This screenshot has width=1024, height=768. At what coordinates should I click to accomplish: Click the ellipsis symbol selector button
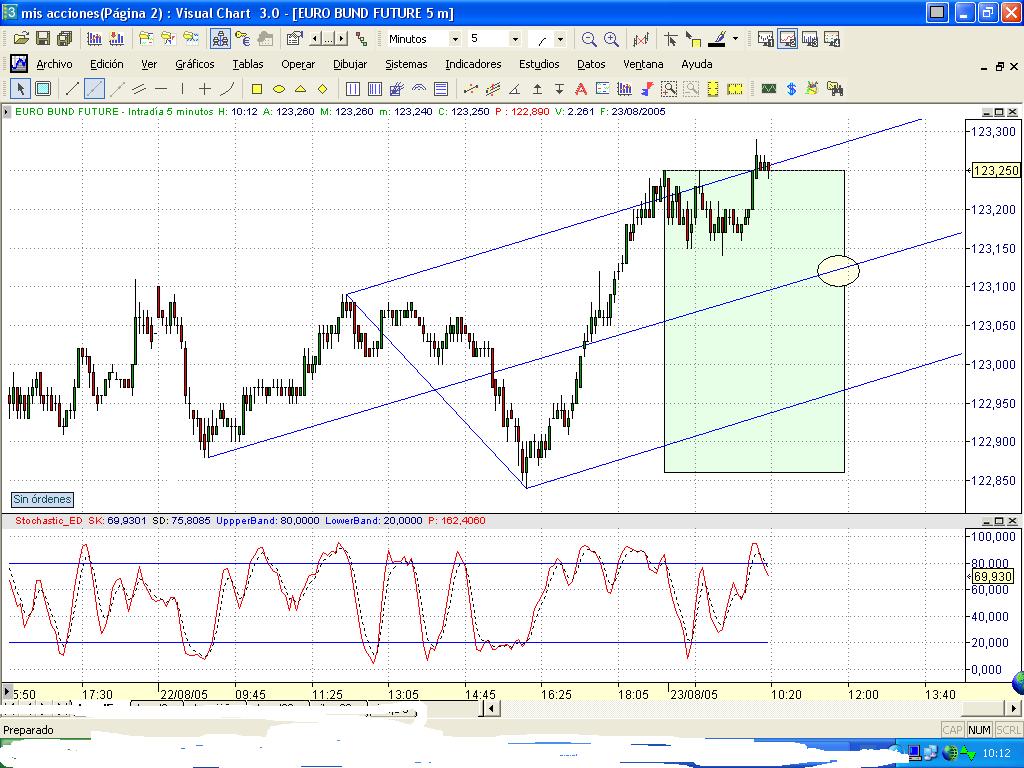[328, 39]
